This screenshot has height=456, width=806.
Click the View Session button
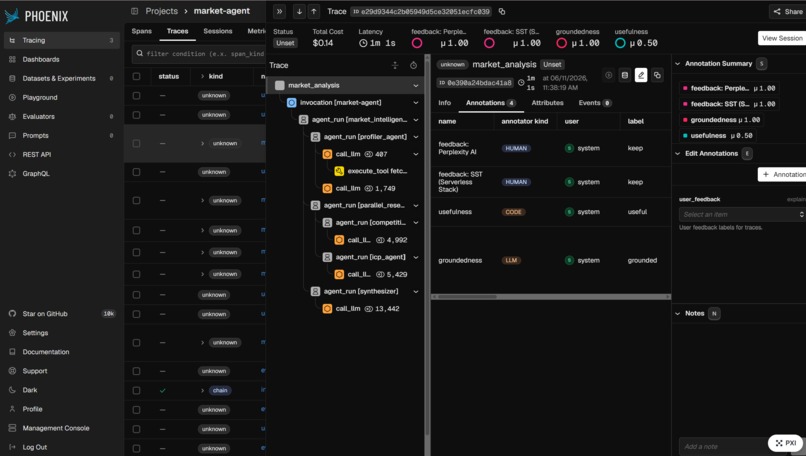[782, 38]
